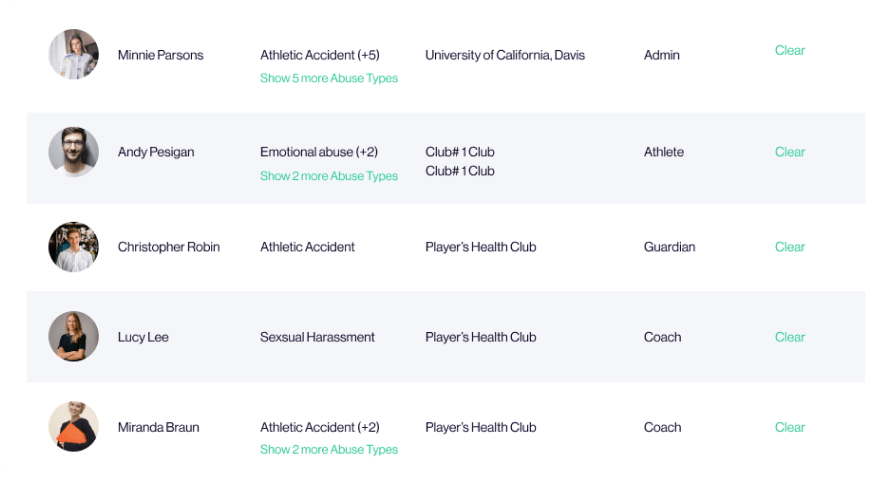Click Emotional abuse (+2) label

coord(319,152)
